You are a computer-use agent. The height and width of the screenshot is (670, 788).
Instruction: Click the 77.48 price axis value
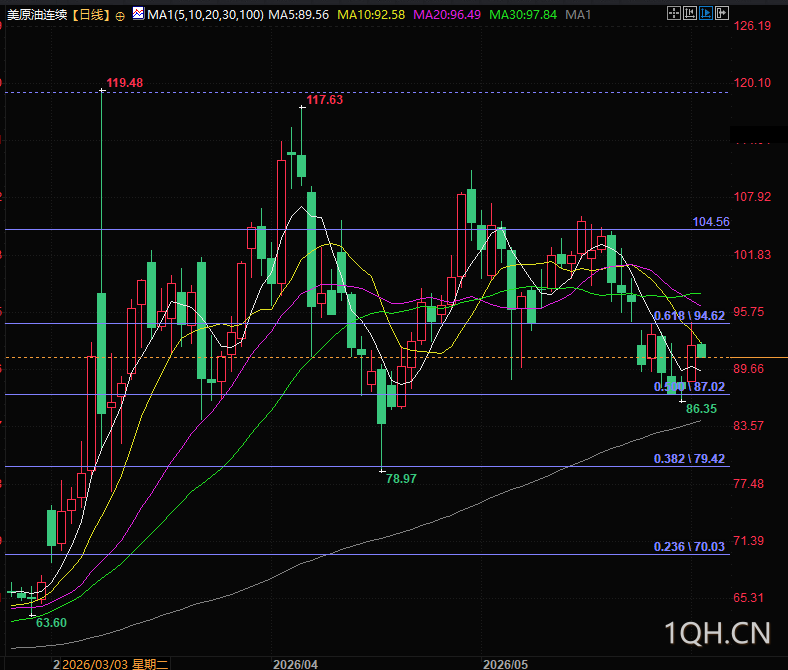coord(748,484)
